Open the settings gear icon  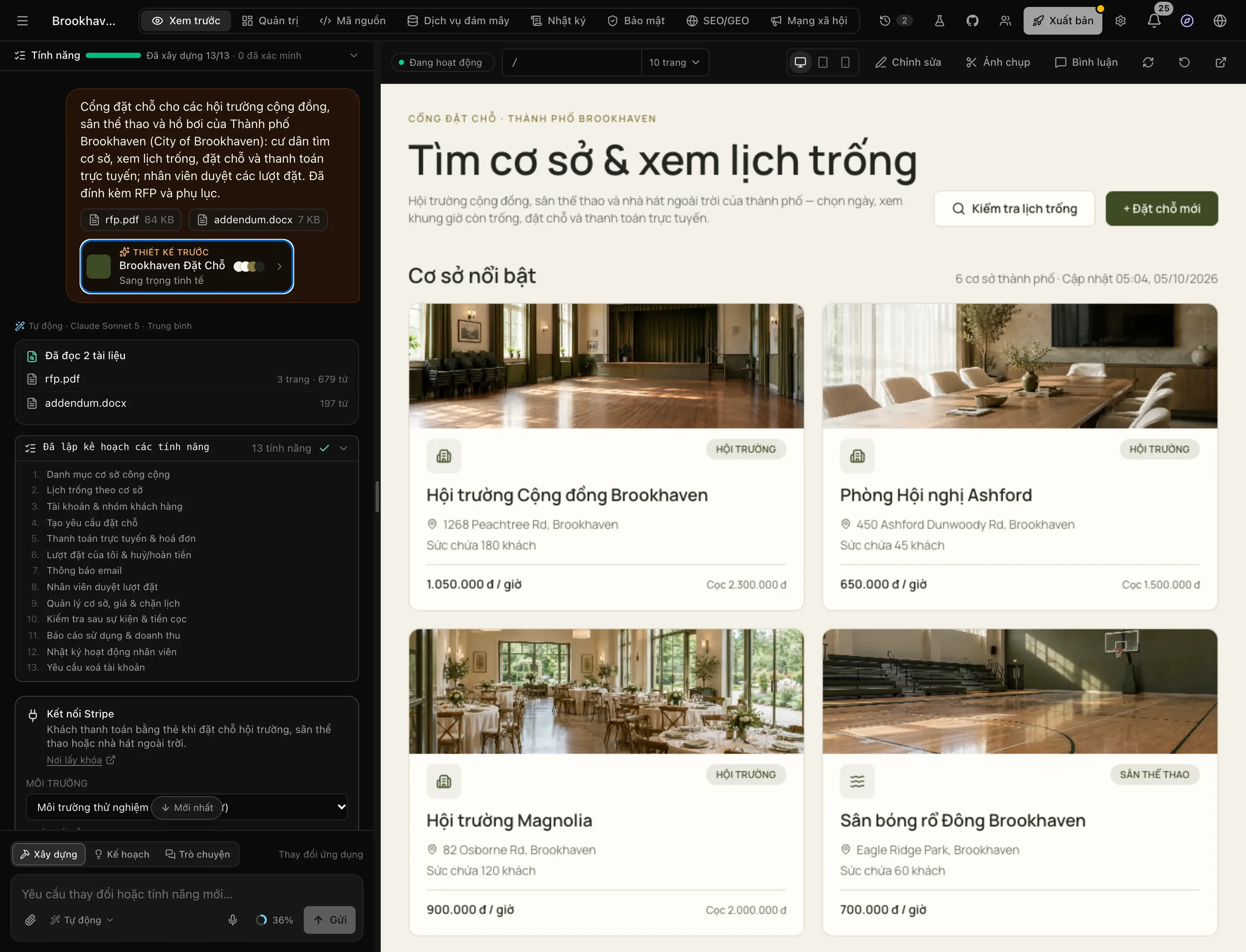[x=1120, y=21]
